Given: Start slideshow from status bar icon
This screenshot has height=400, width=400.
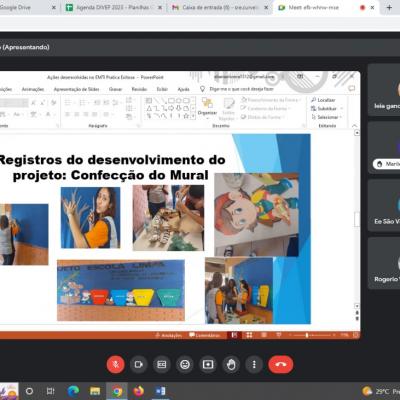Looking at the screenshot, I should [x=279, y=335].
